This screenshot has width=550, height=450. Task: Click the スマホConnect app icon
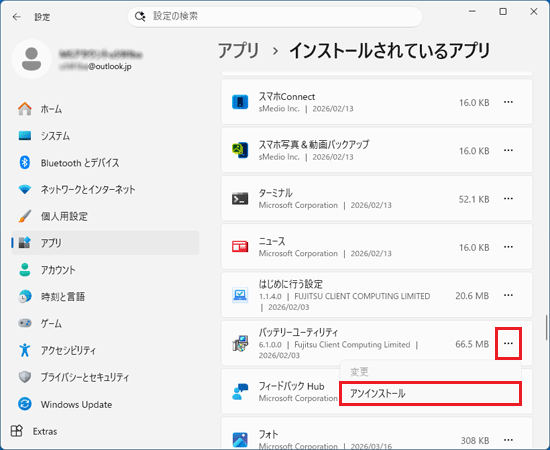240,102
